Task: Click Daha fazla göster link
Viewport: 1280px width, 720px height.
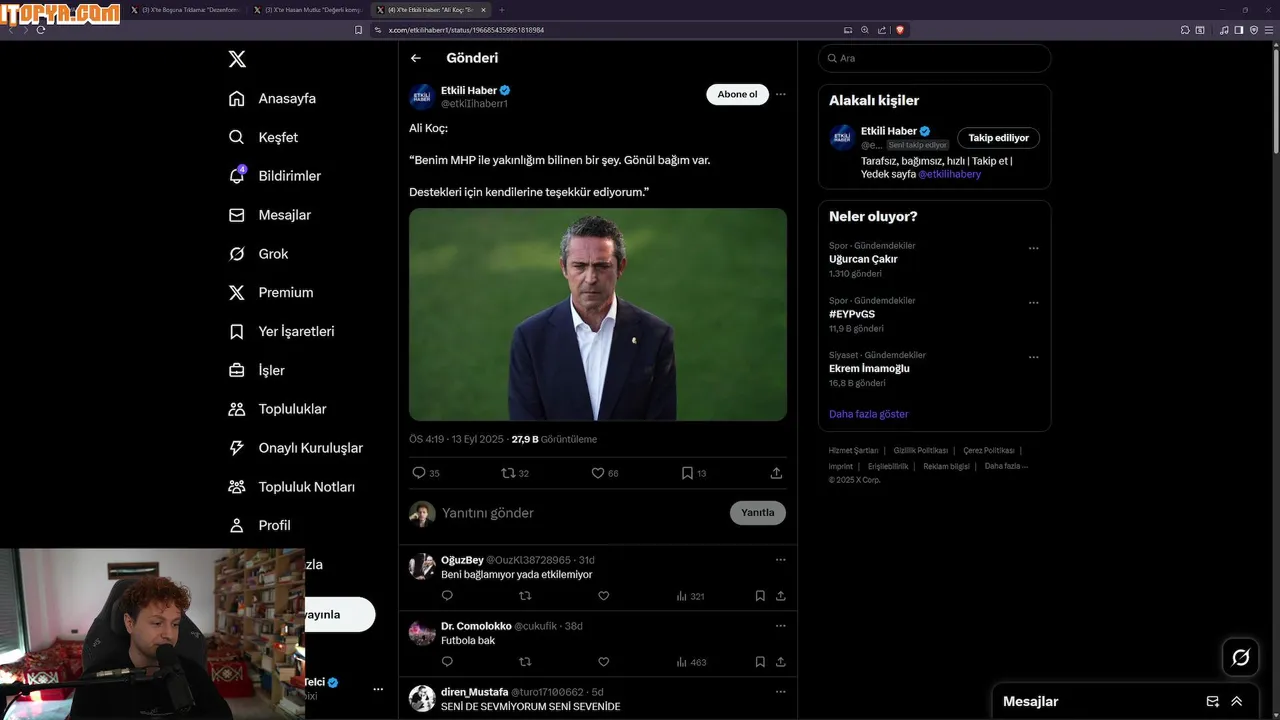Action: 868,414
